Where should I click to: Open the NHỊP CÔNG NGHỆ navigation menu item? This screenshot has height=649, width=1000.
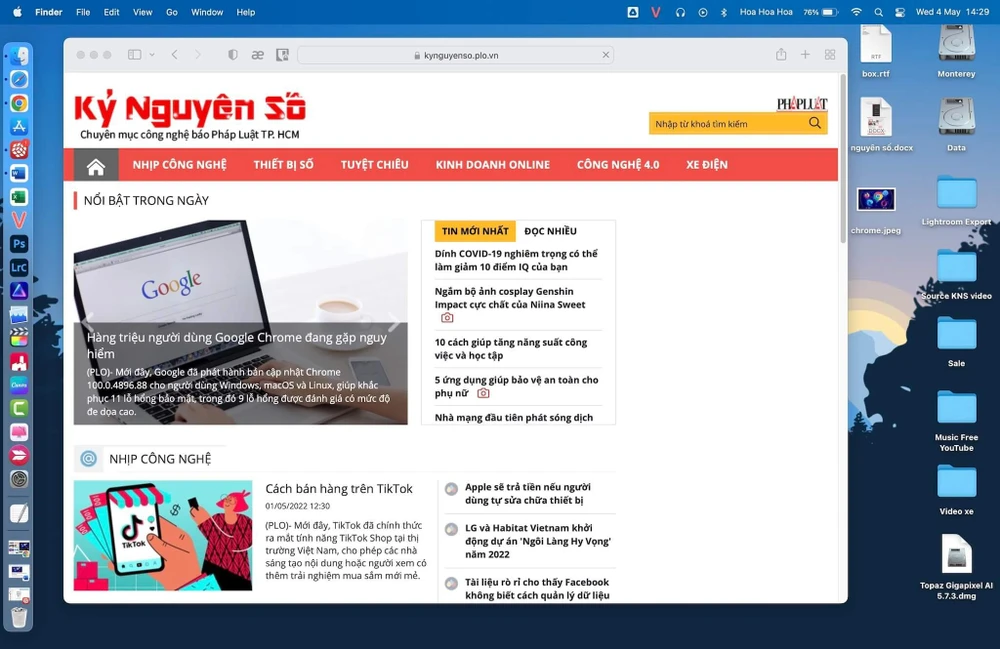click(x=179, y=165)
